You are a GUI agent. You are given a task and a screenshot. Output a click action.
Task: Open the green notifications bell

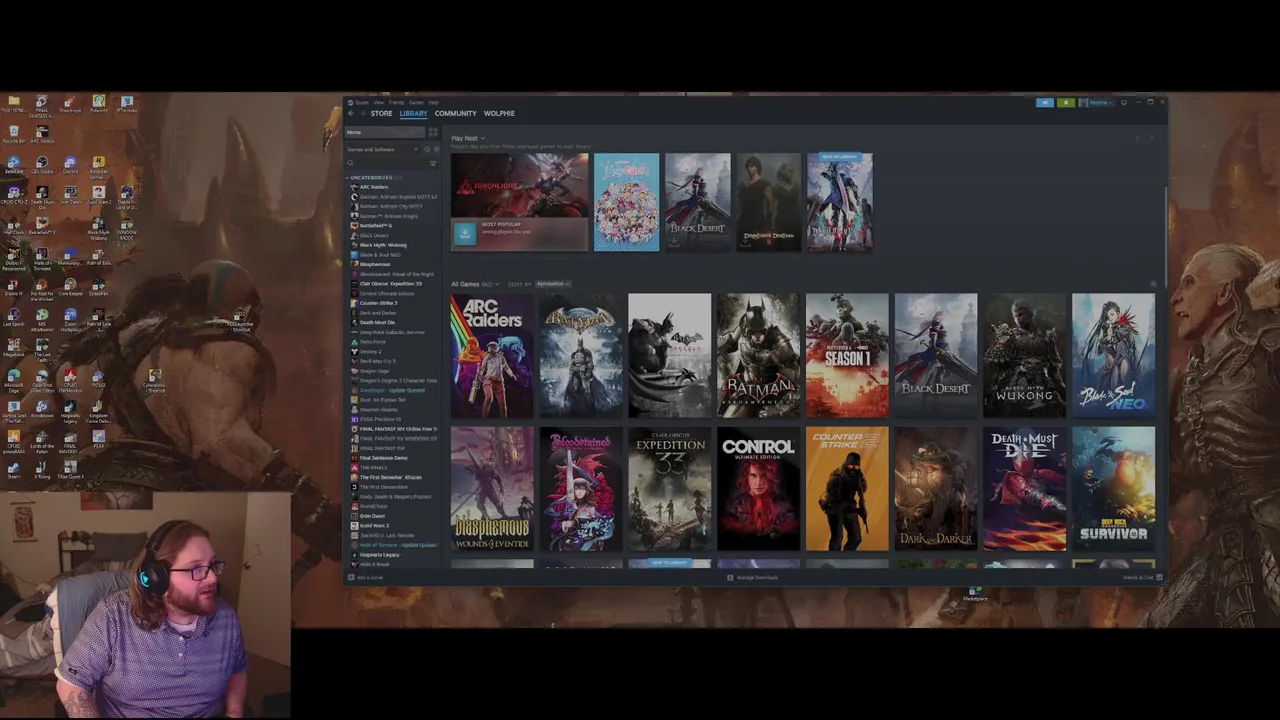tap(1066, 102)
